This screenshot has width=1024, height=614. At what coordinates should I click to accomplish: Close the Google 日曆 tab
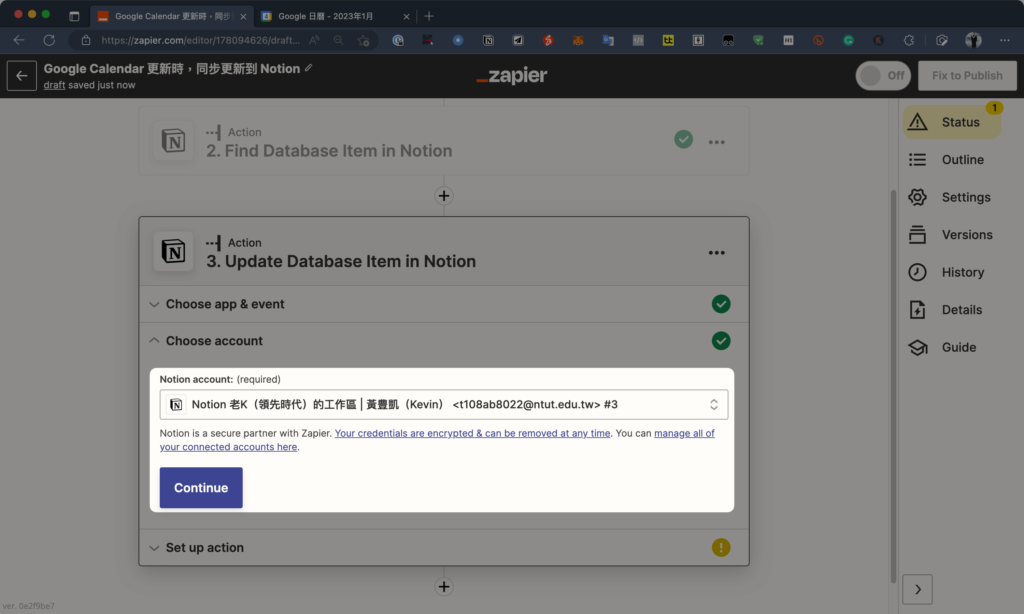coord(406,16)
